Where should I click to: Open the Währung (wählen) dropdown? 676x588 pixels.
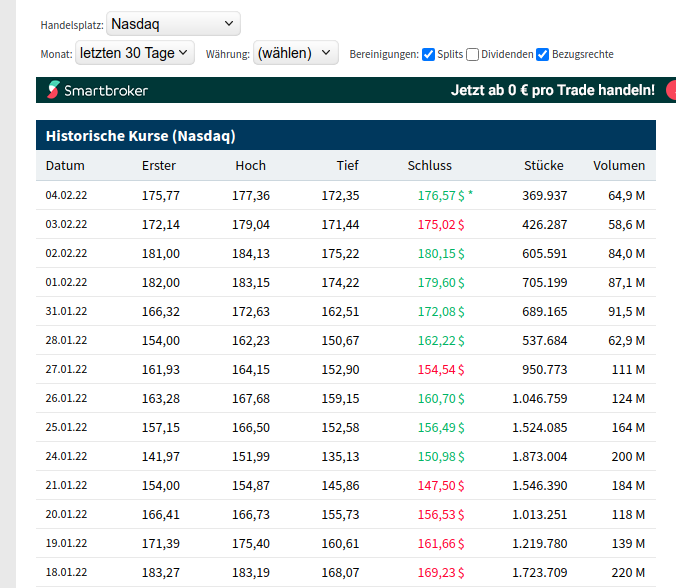(296, 53)
